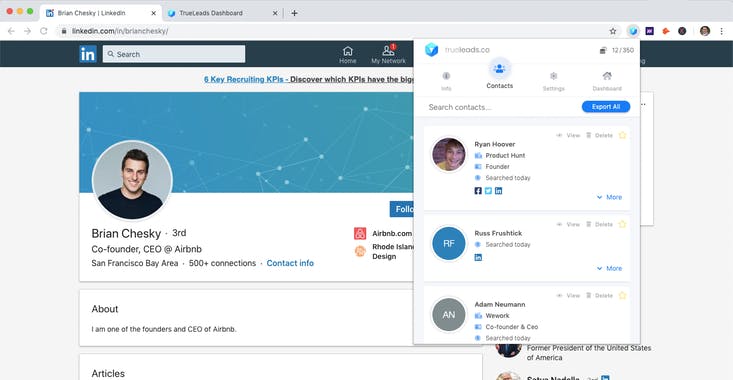Click Airbnb company logo icon
Viewport: 733px width, 380px height.
[x=360, y=233]
